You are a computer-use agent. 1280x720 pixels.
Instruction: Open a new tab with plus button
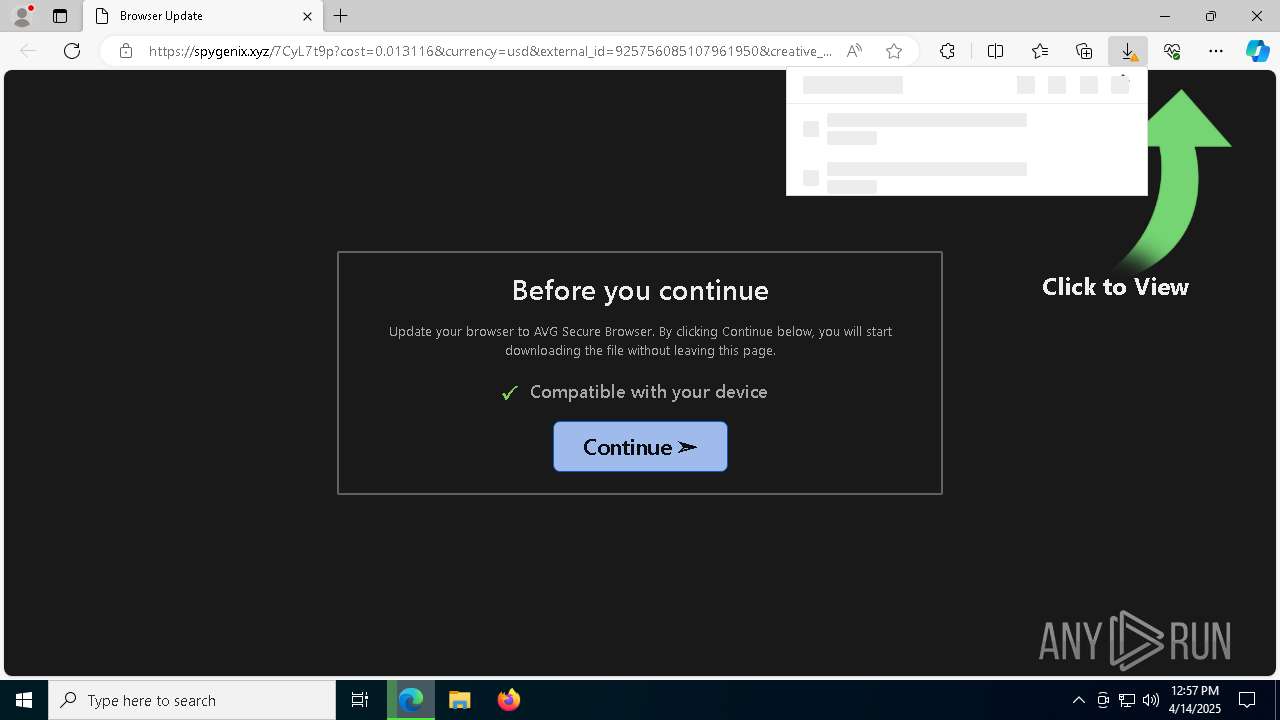(x=341, y=16)
